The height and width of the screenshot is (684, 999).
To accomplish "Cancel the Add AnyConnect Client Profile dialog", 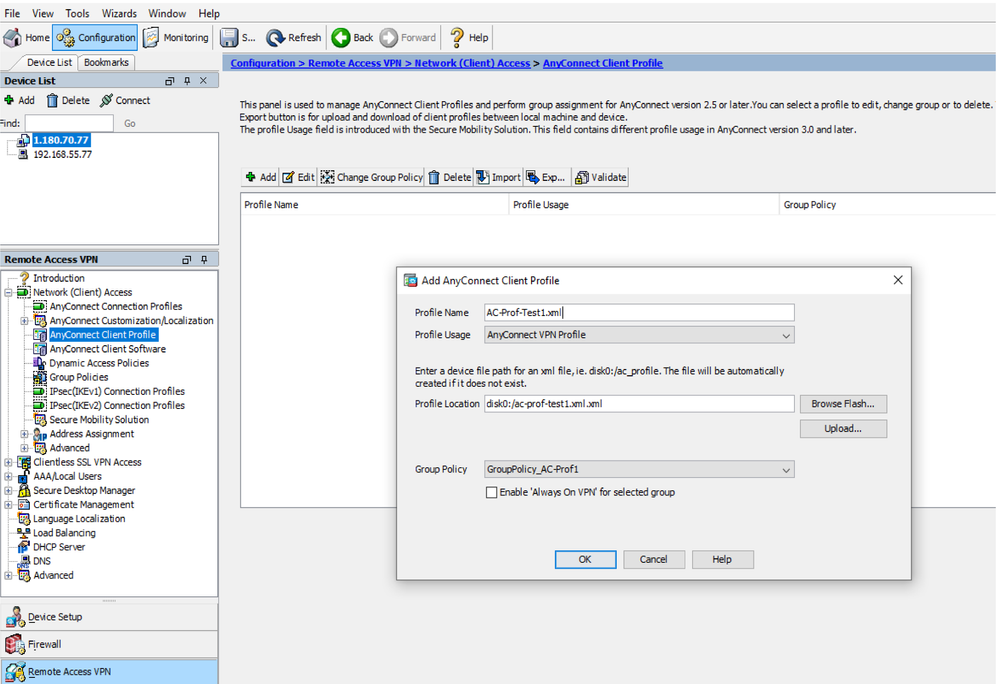I will [x=654, y=559].
